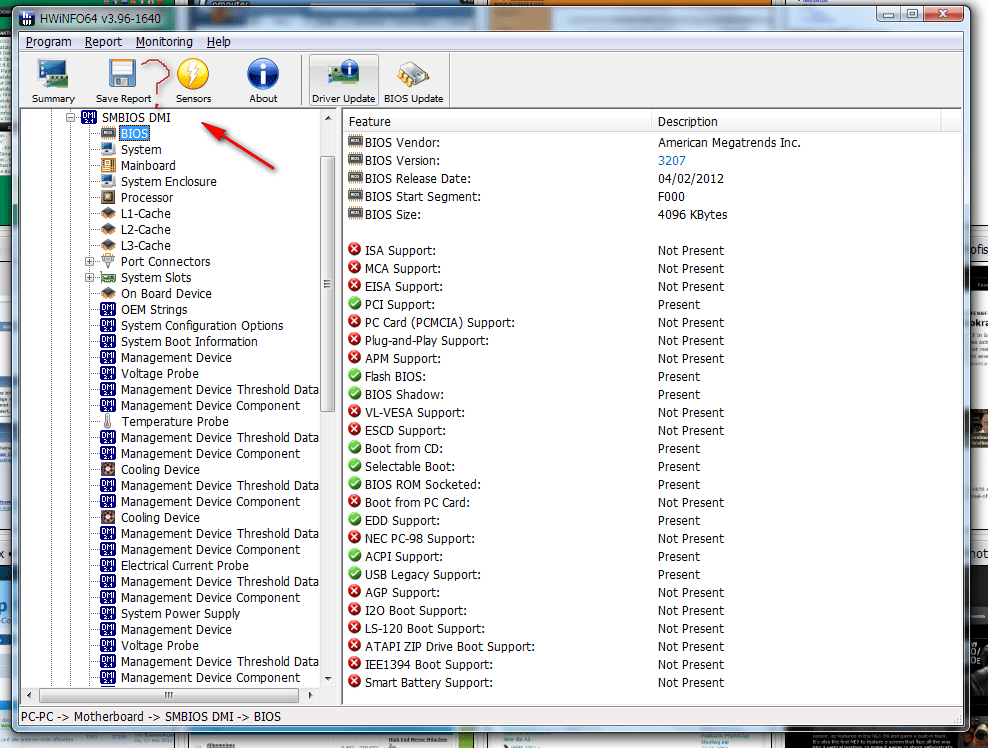Click the Description column header
The height and width of the screenshot is (748, 988).
[x=796, y=122]
